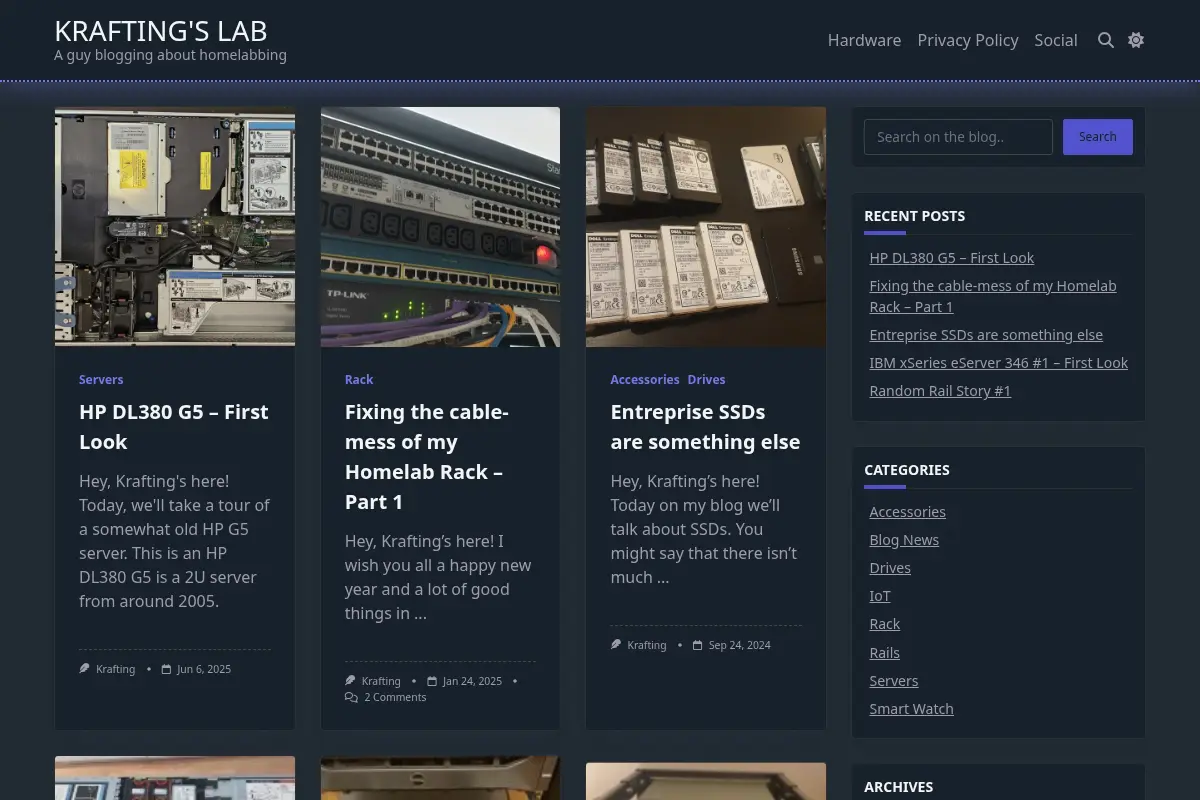This screenshot has width=1200, height=800.
Task: Click author Krafting on cable-mess card
Action: pyautogui.click(x=381, y=681)
